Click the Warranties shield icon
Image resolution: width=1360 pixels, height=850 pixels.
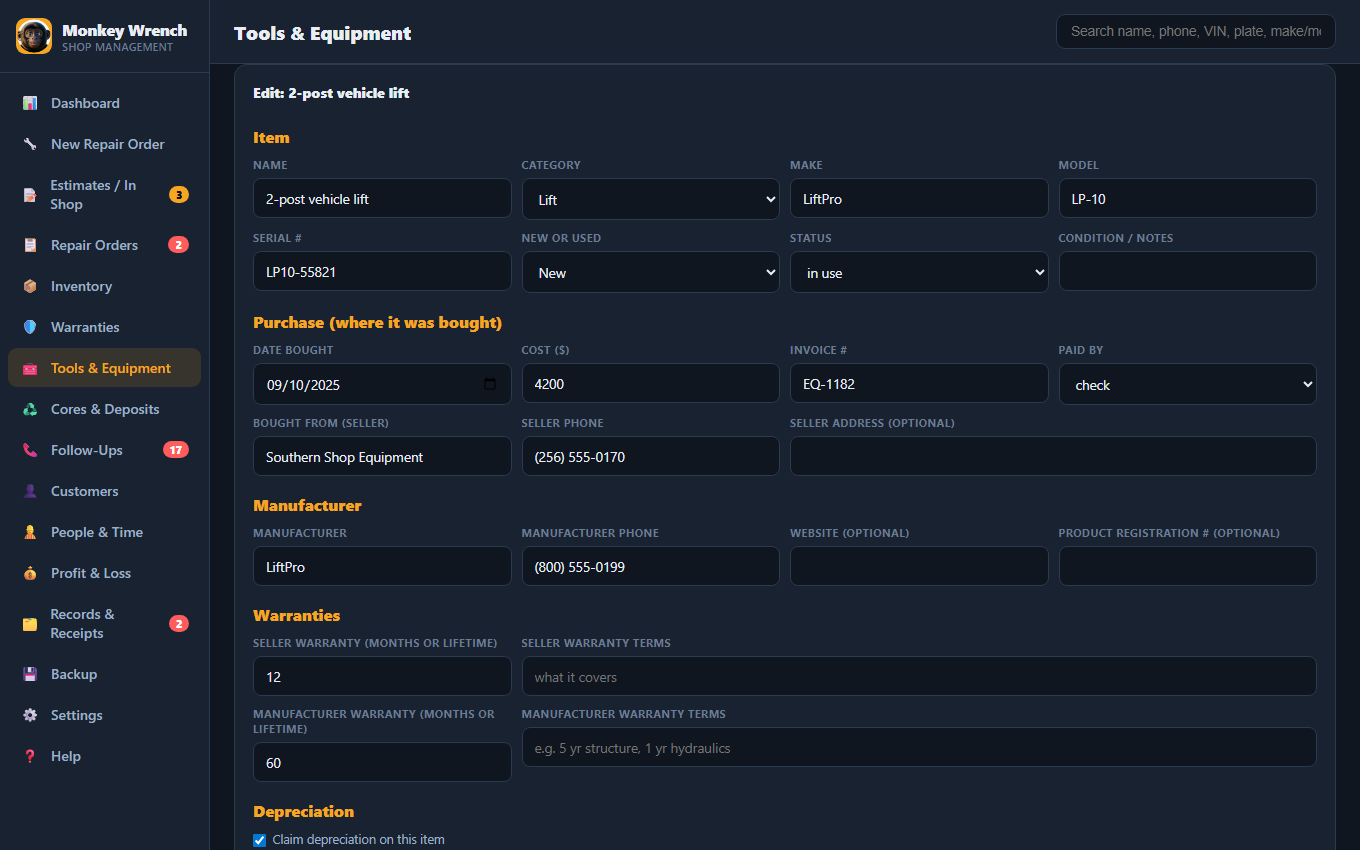[30, 327]
